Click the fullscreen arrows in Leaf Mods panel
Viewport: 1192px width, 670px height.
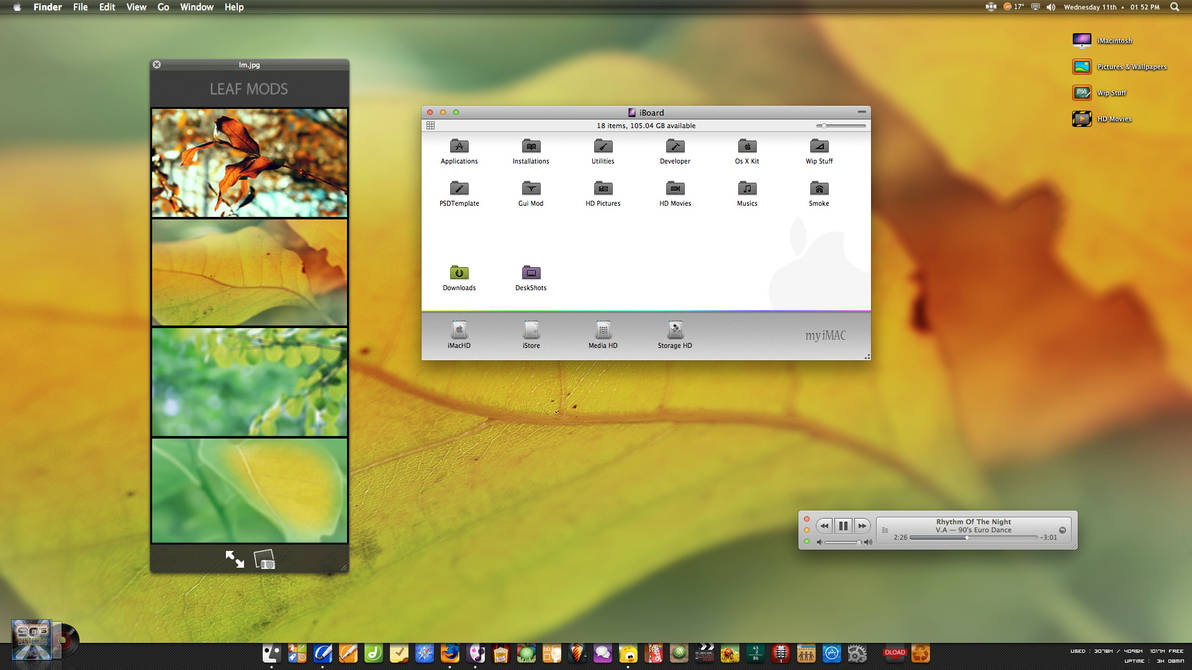pos(234,559)
